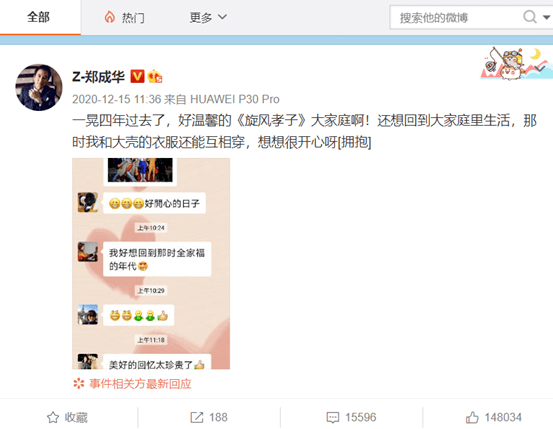Open the post timestamp 2020-12-15 11:36
553x429 pixels.
116,99
